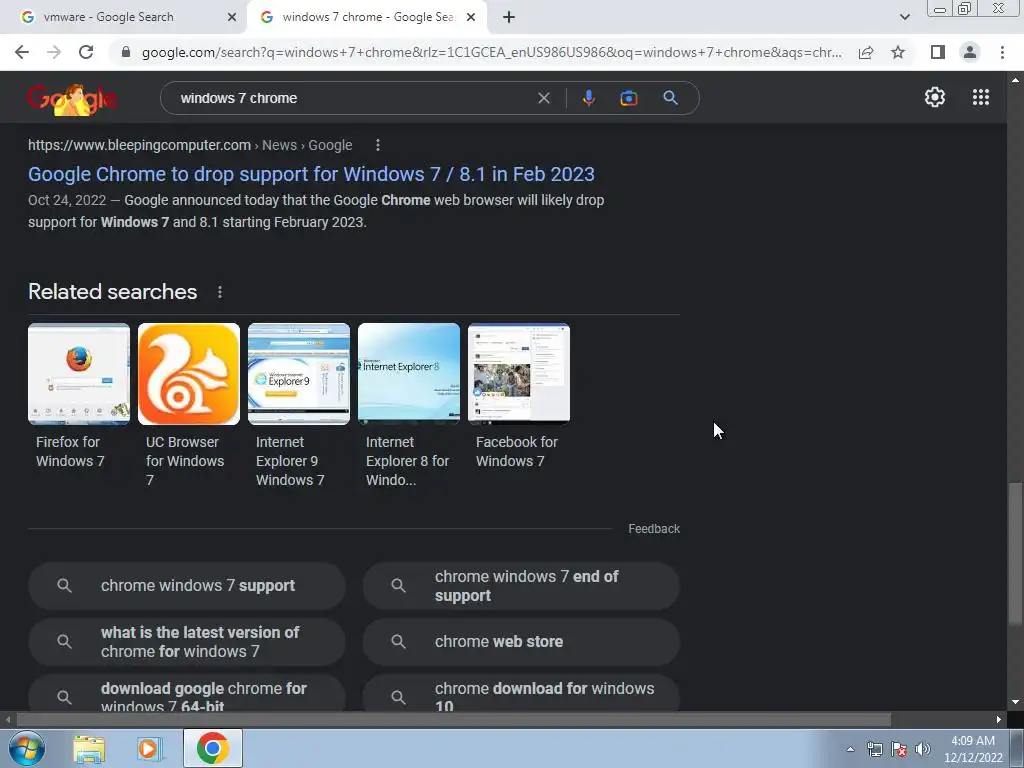The width and height of the screenshot is (1024, 768).
Task: Show hidden system tray icons
Action: pyautogui.click(x=850, y=749)
